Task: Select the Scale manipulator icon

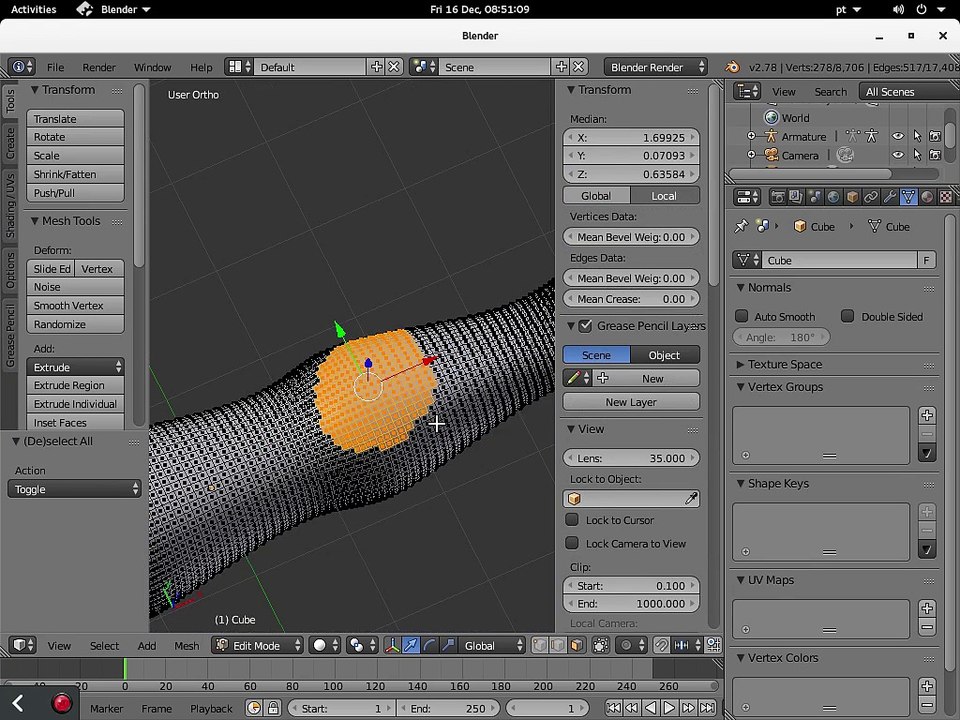Action: click(x=448, y=645)
